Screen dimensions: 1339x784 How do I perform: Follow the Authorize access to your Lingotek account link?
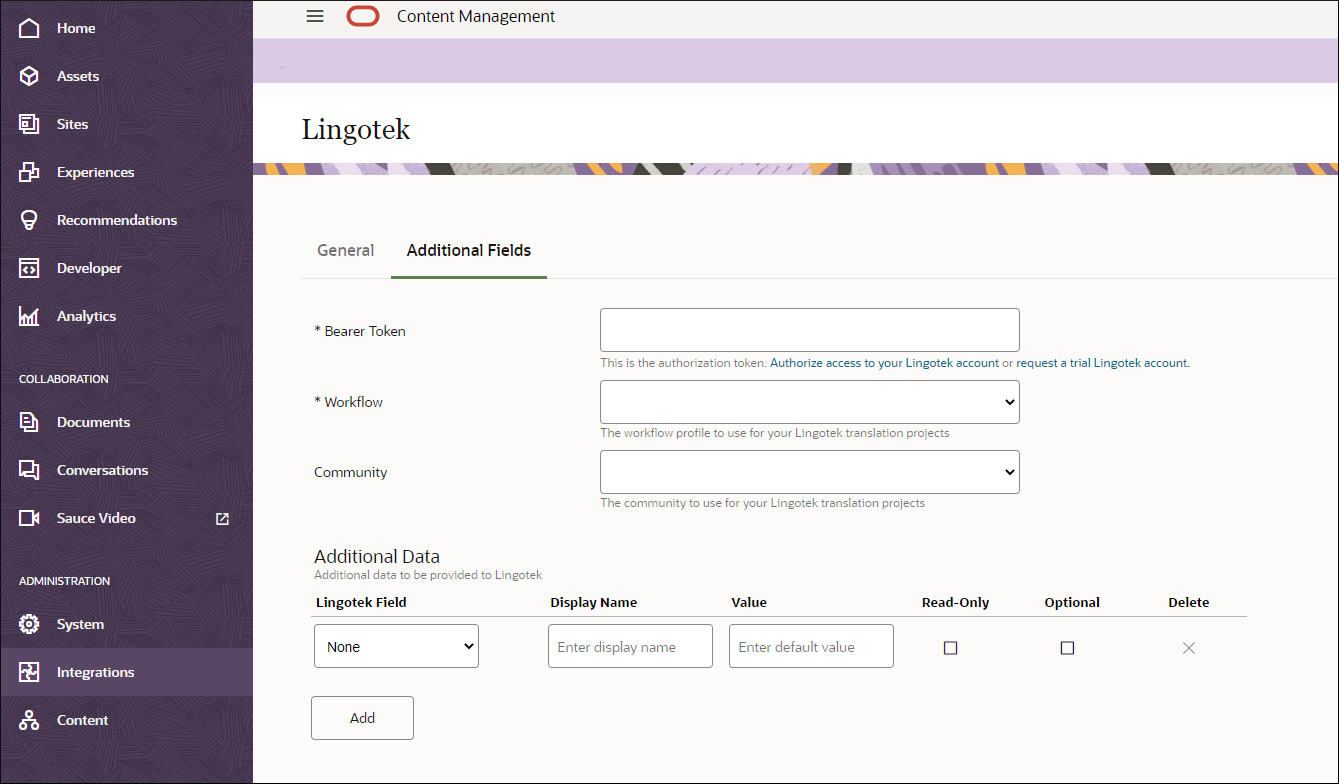(884, 363)
